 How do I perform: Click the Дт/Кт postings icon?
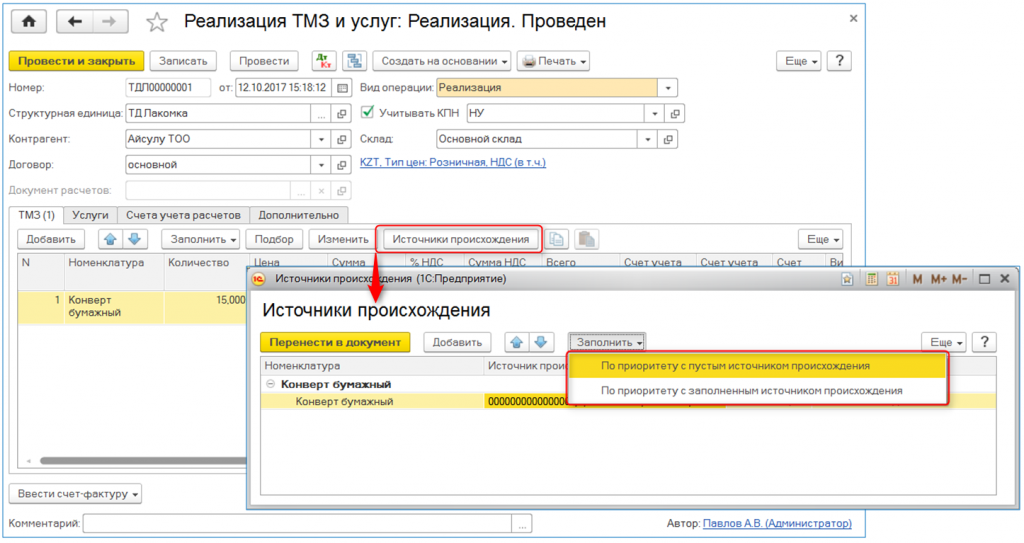point(324,61)
